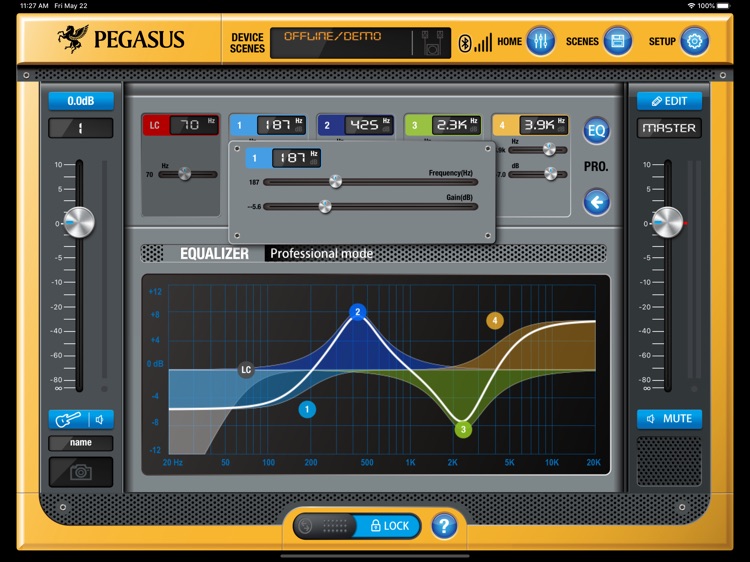
Task: Click the Professional mode label
Action: coord(321,253)
